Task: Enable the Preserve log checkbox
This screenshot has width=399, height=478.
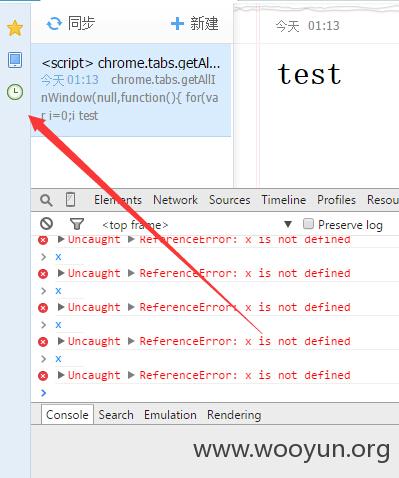Action: 308,224
